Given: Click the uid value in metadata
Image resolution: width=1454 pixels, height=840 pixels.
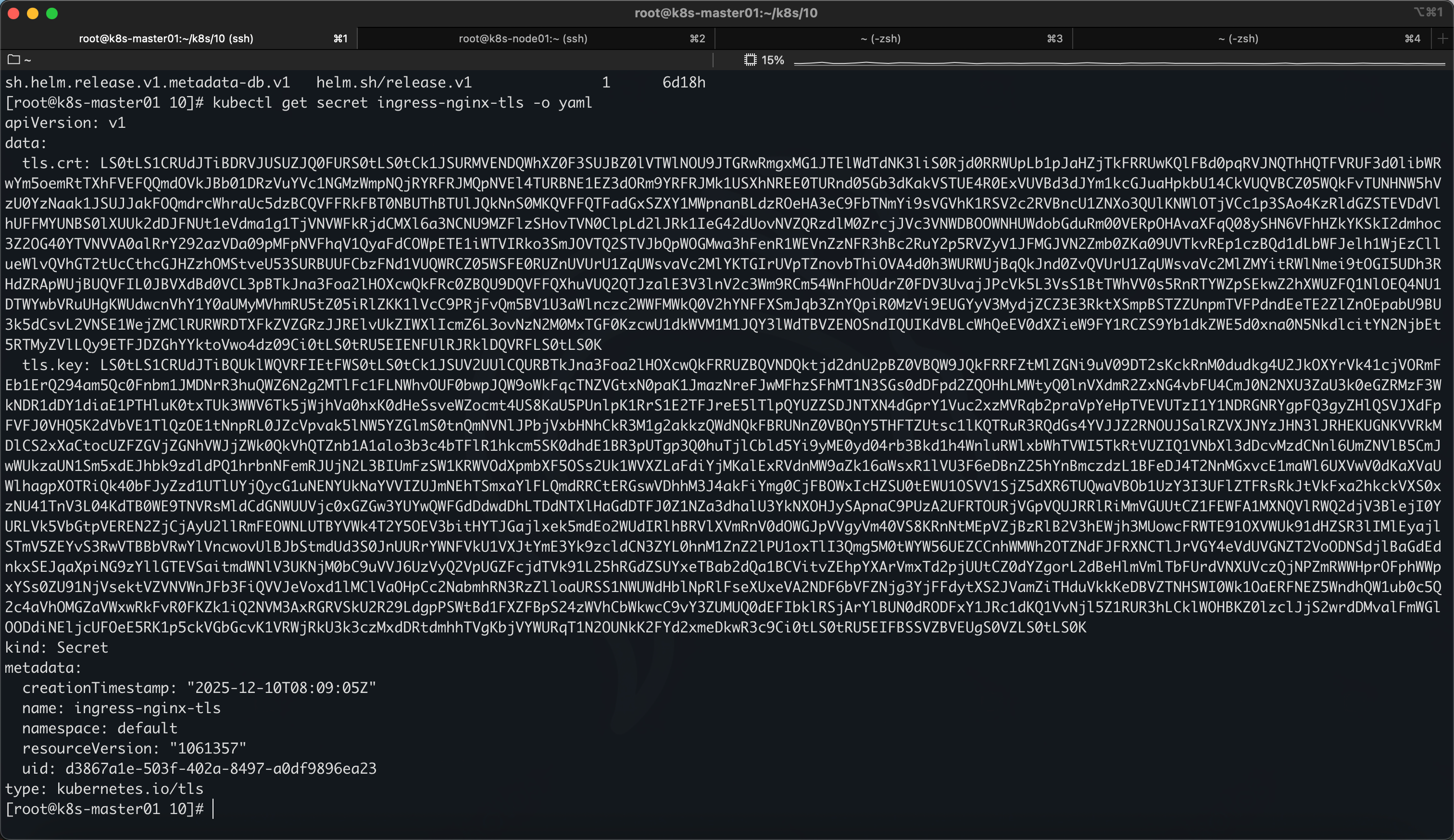Looking at the screenshot, I should click(220, 768).
